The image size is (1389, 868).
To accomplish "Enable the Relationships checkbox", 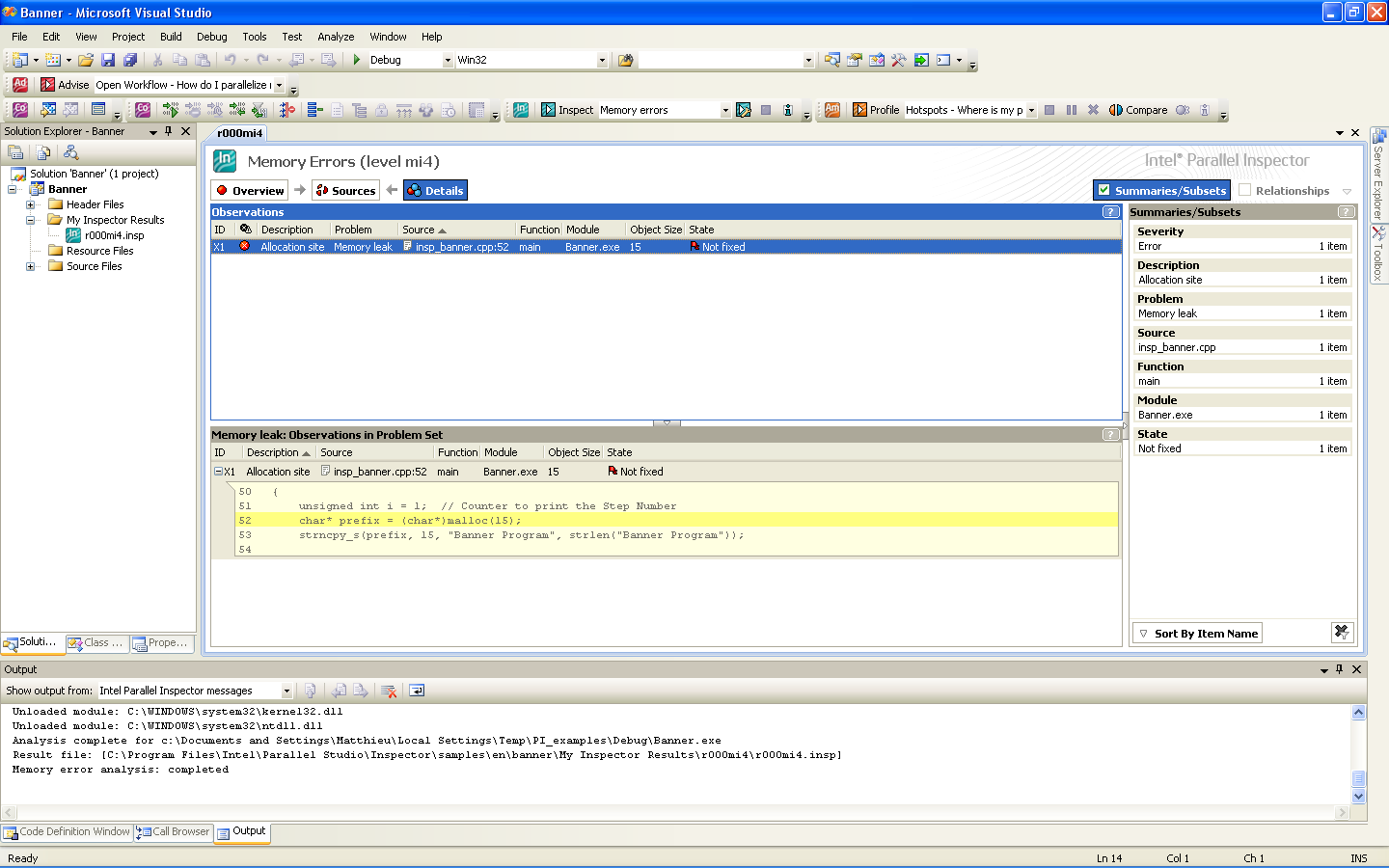I will tap(1244, 190).
